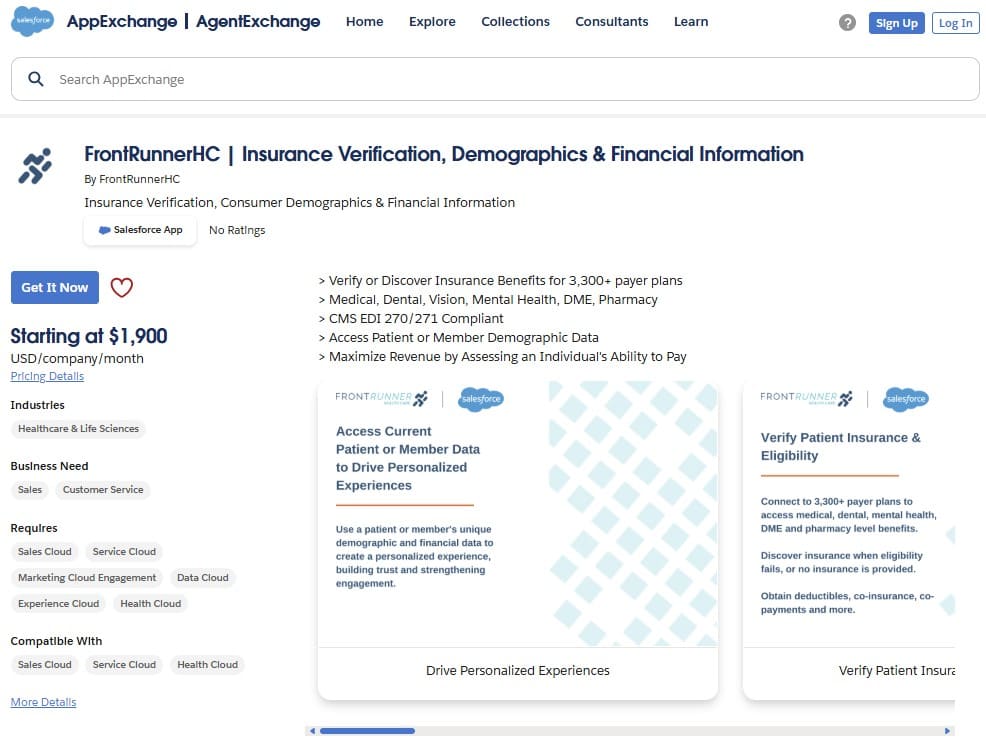Open the Explore menu item

pyautogui.click(x=432, y=21)
